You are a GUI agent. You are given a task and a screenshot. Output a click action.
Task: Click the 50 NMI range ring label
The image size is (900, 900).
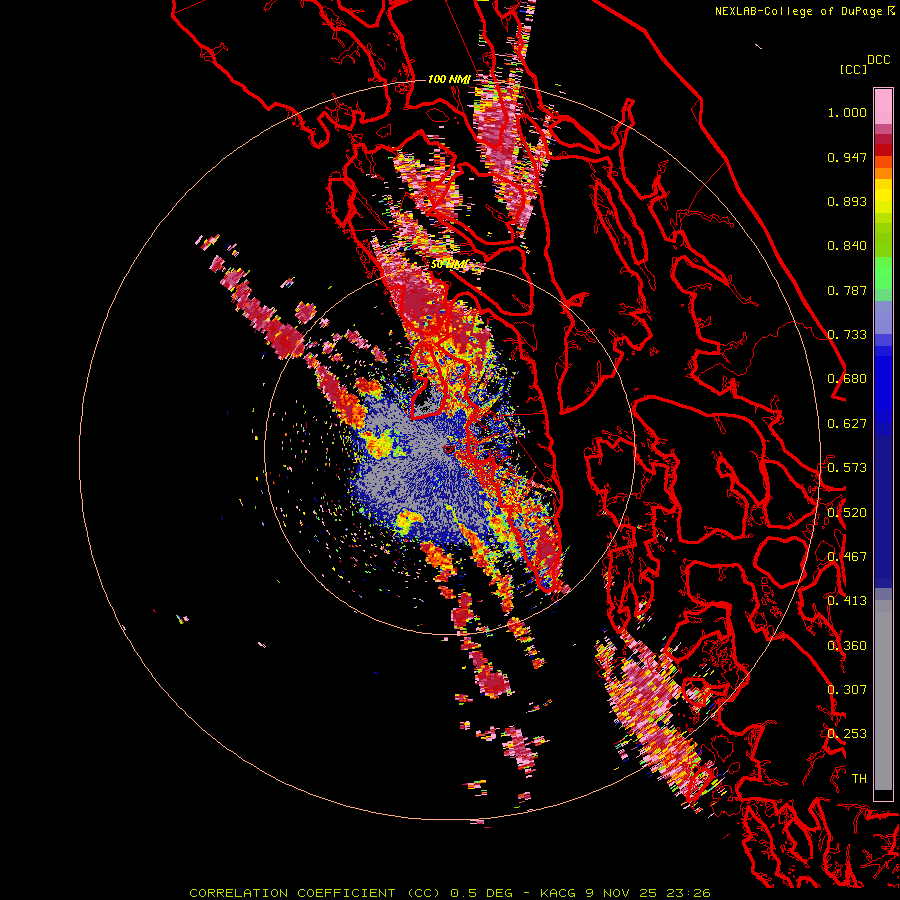[449, 265]
